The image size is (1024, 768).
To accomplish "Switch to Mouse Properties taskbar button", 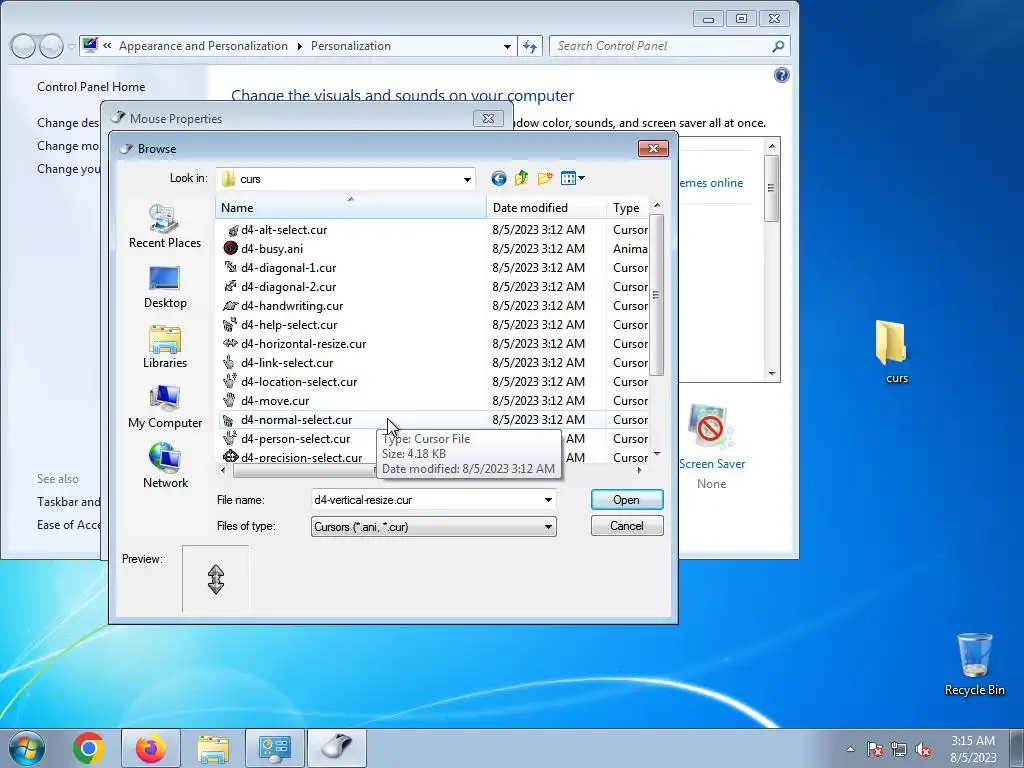I will tap(336, 748).
